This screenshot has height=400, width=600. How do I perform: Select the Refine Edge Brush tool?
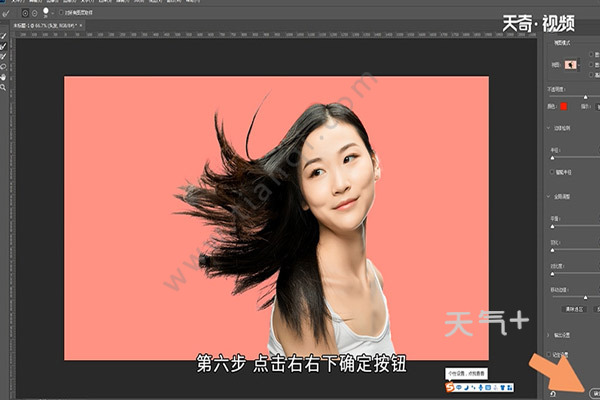pyautogui.click(x=4, y=47)
